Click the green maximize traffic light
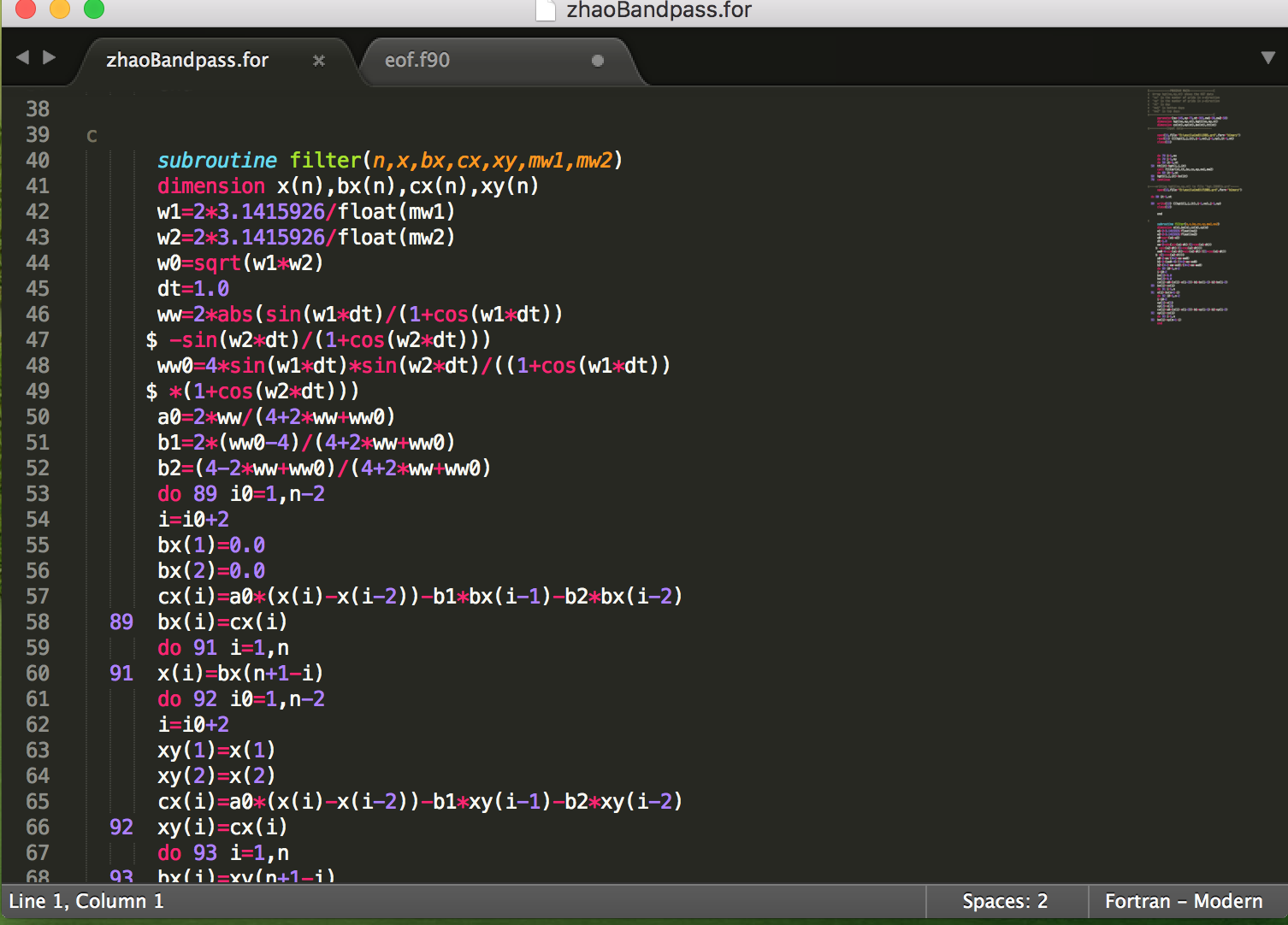The width and height of the screenshot is (1288, 925). coord(92,9)
